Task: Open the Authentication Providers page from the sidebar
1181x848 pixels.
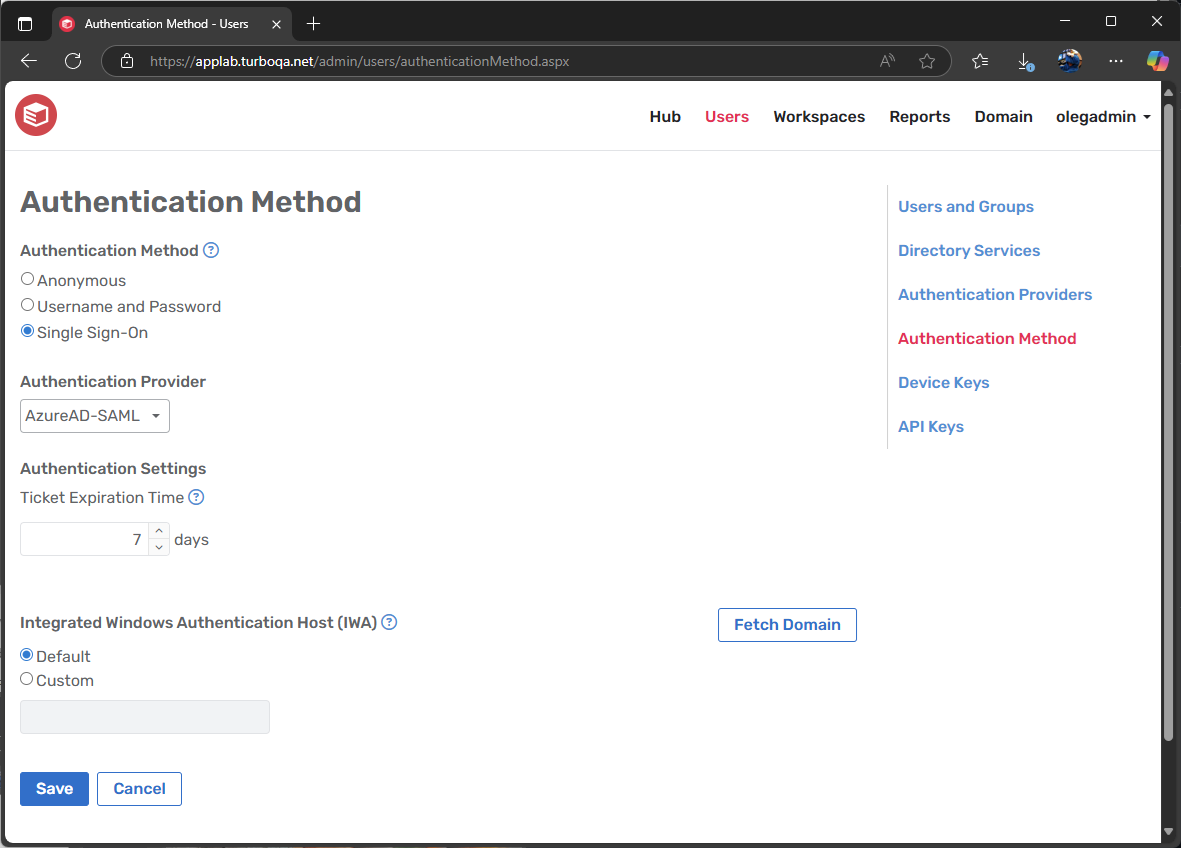Action: click(994, 294)
